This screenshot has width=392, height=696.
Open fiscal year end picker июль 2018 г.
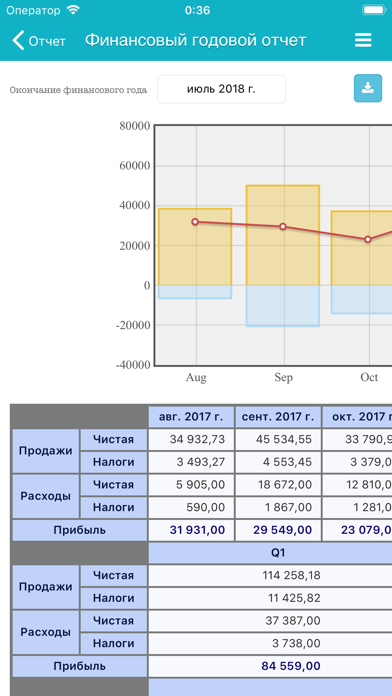coord(221,89)
